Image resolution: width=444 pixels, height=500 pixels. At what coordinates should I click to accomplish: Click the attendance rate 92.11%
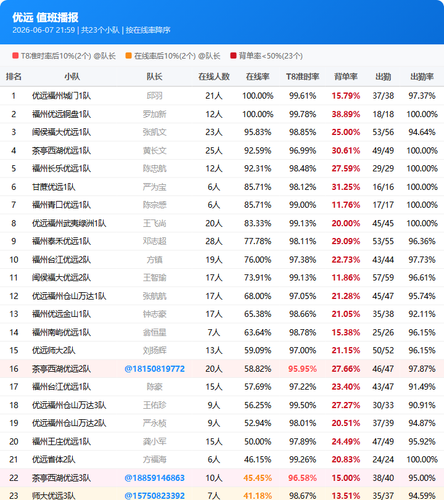[422, 314]
